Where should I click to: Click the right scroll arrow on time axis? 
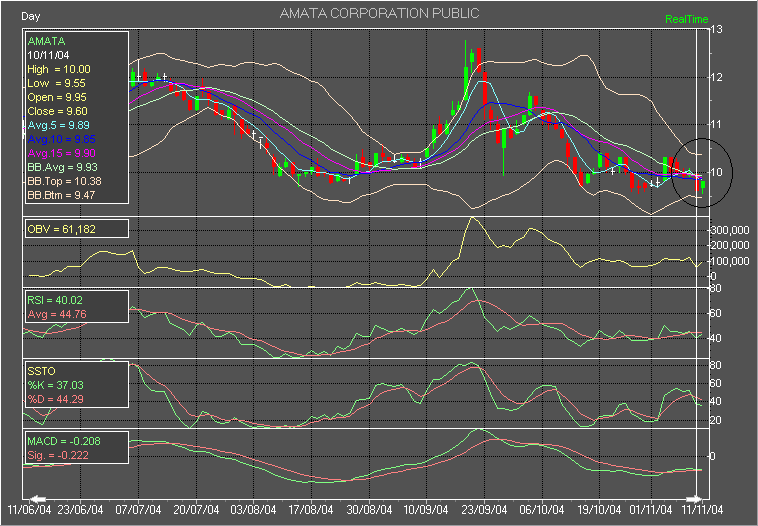pos(694,498)
